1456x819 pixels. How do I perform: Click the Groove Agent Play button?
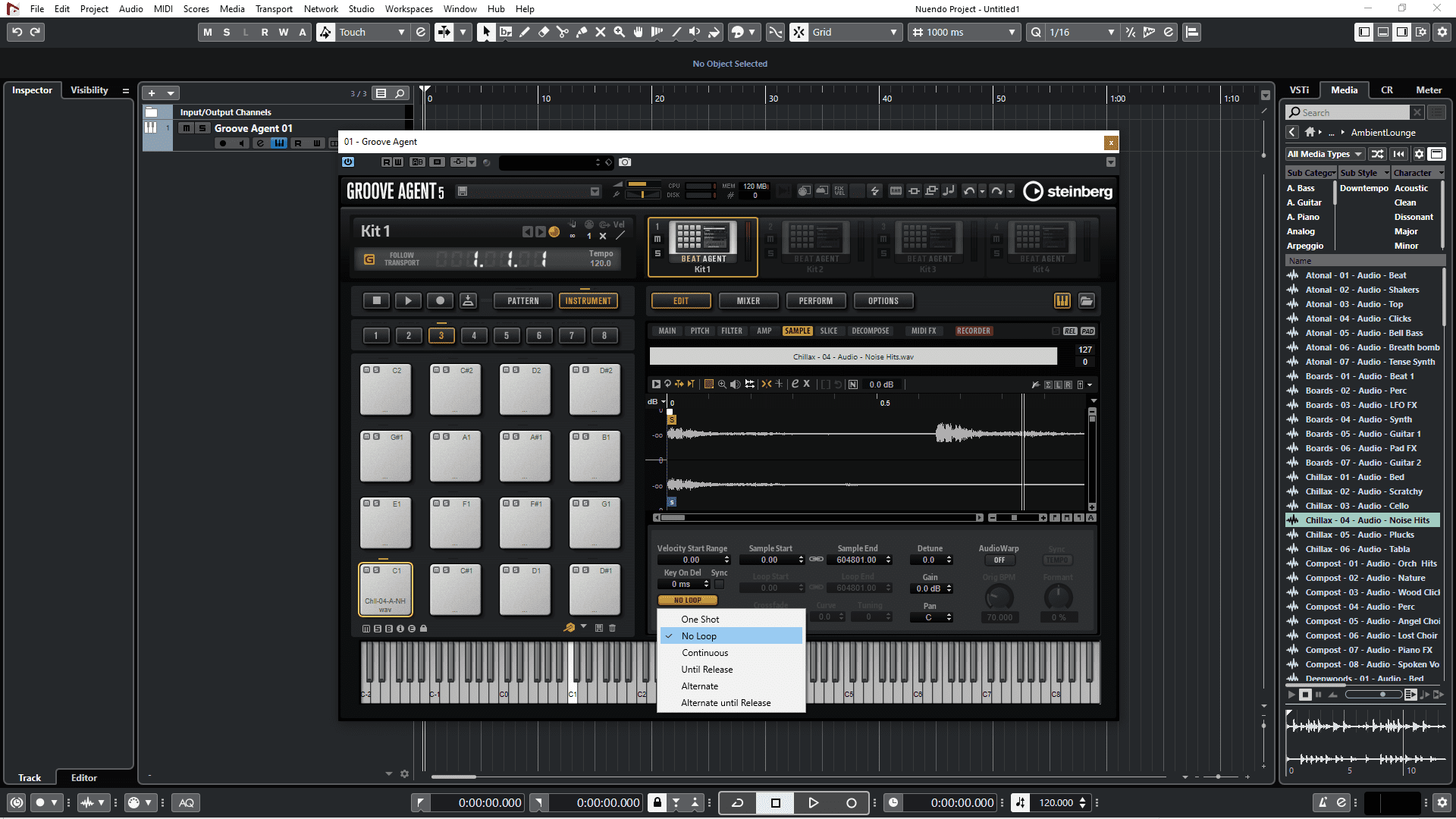click(408, 301)
